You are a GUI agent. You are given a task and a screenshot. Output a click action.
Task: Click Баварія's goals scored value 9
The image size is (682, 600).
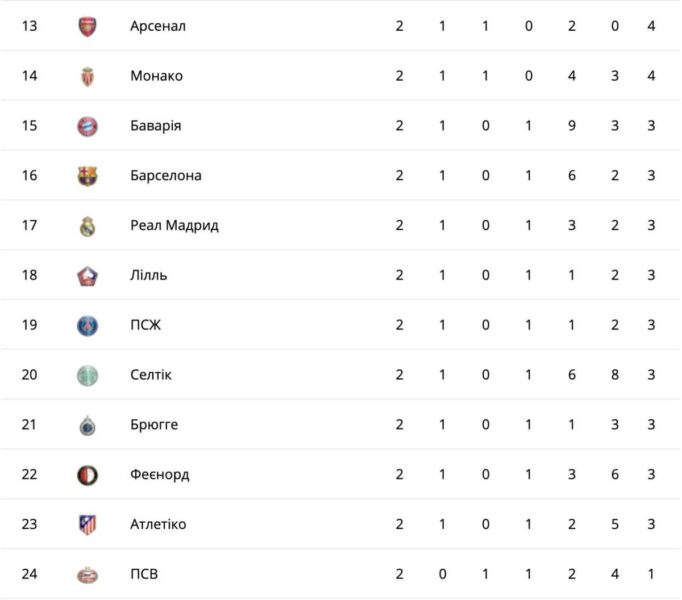572,126
